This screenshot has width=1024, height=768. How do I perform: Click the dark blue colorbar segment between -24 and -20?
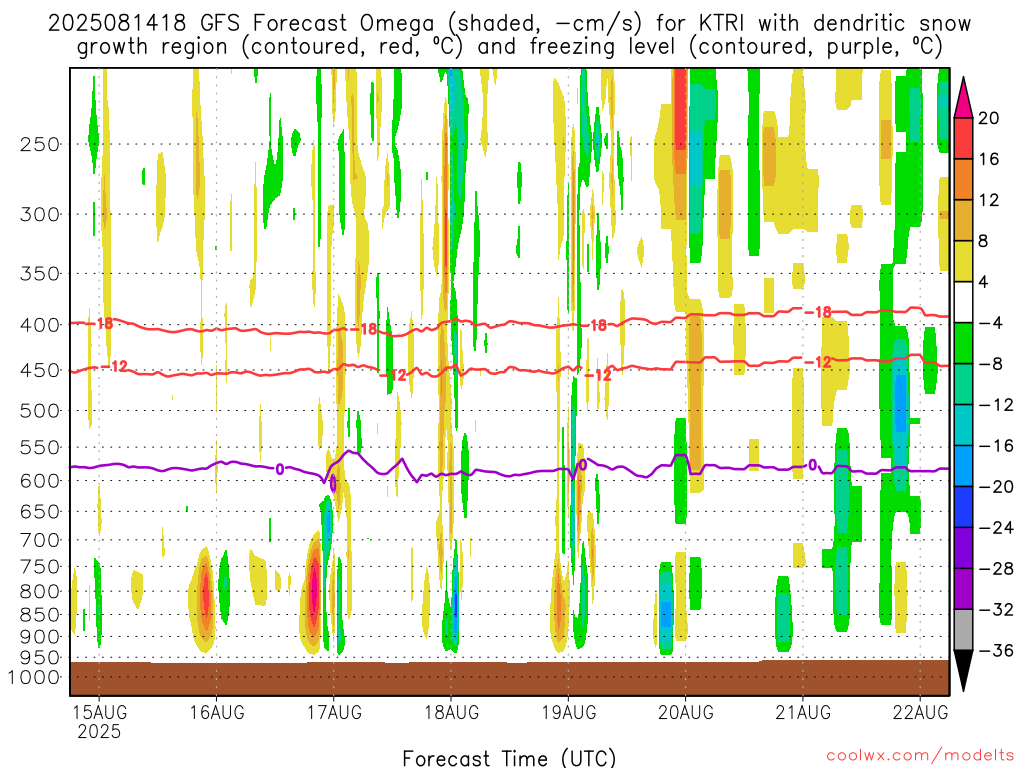click(x=963, y=507)
